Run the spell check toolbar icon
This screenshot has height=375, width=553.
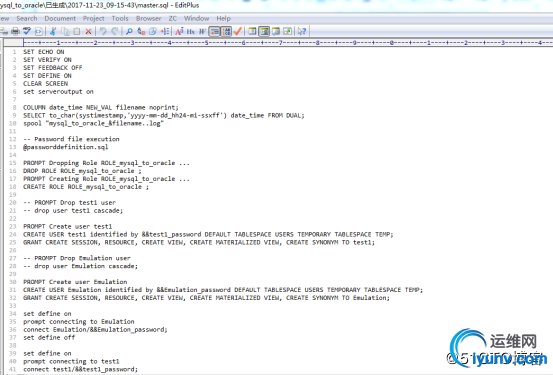click(x=27, y=31)
